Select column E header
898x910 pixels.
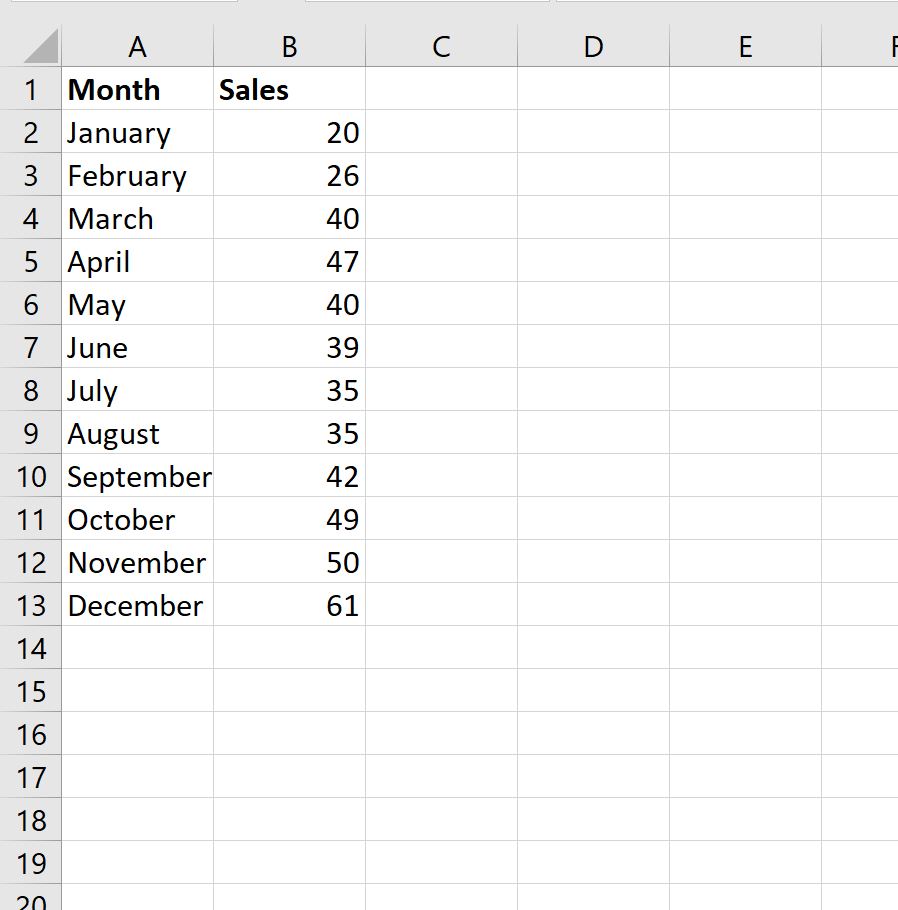tap(746, 46)
